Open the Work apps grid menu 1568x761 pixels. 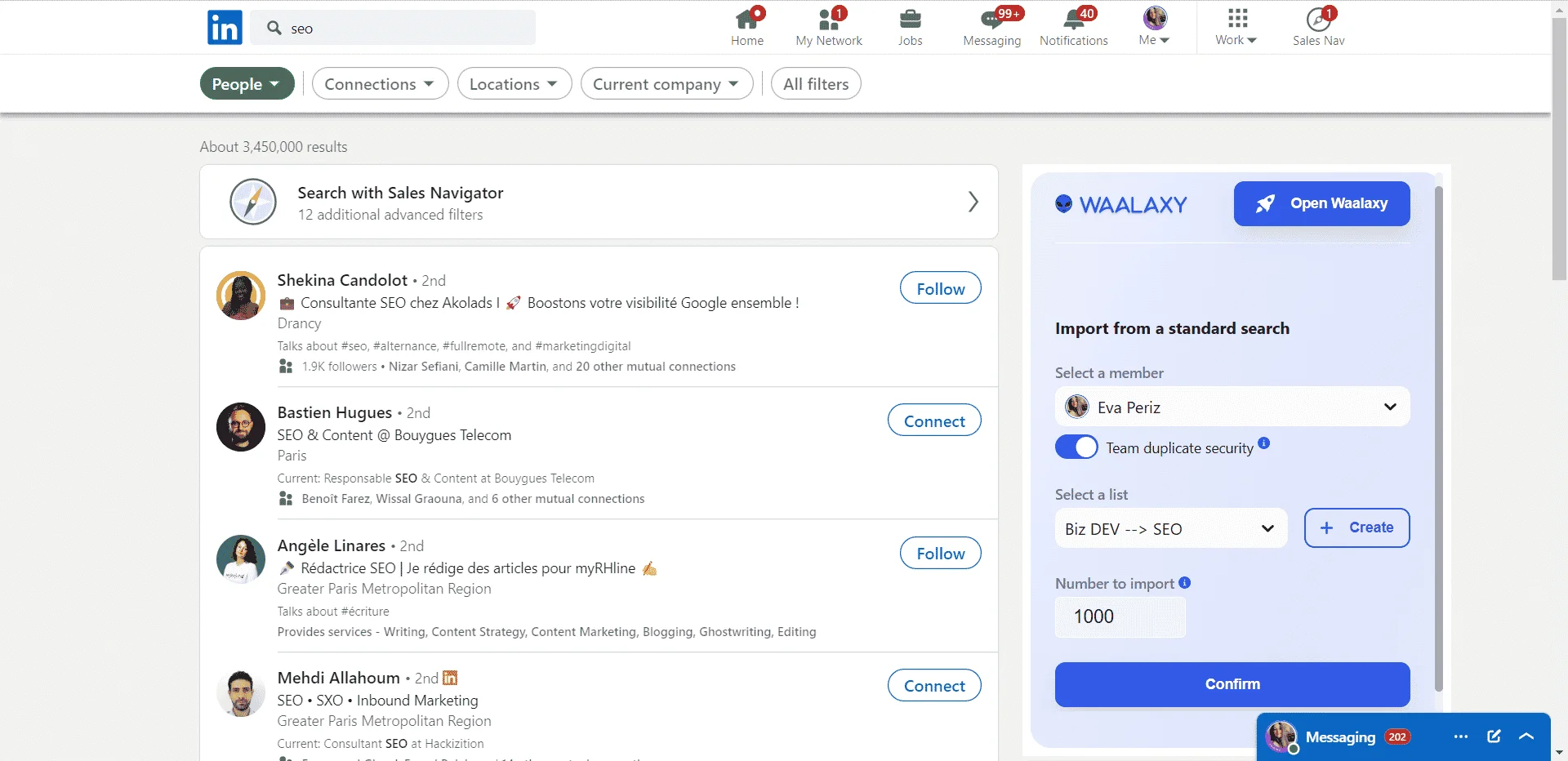(1236, 27)
